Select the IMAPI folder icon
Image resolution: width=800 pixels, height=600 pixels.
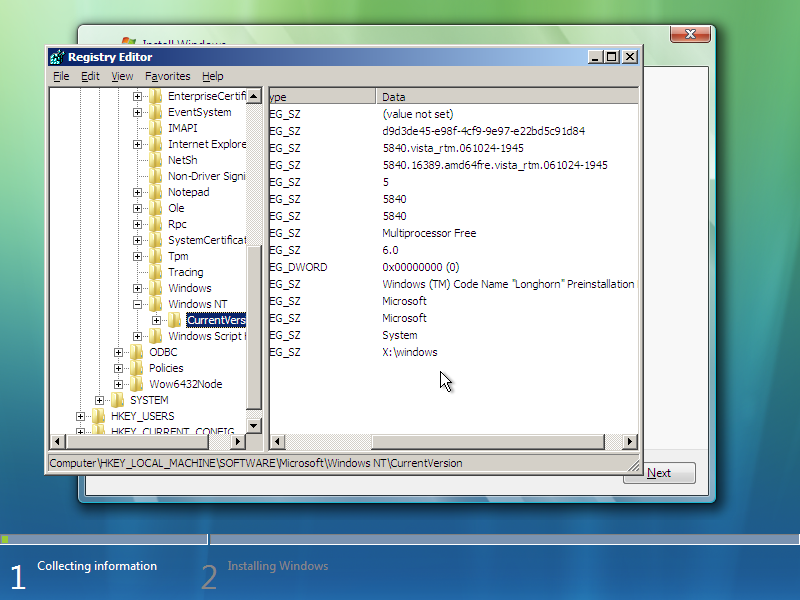(x=155, y=128)
